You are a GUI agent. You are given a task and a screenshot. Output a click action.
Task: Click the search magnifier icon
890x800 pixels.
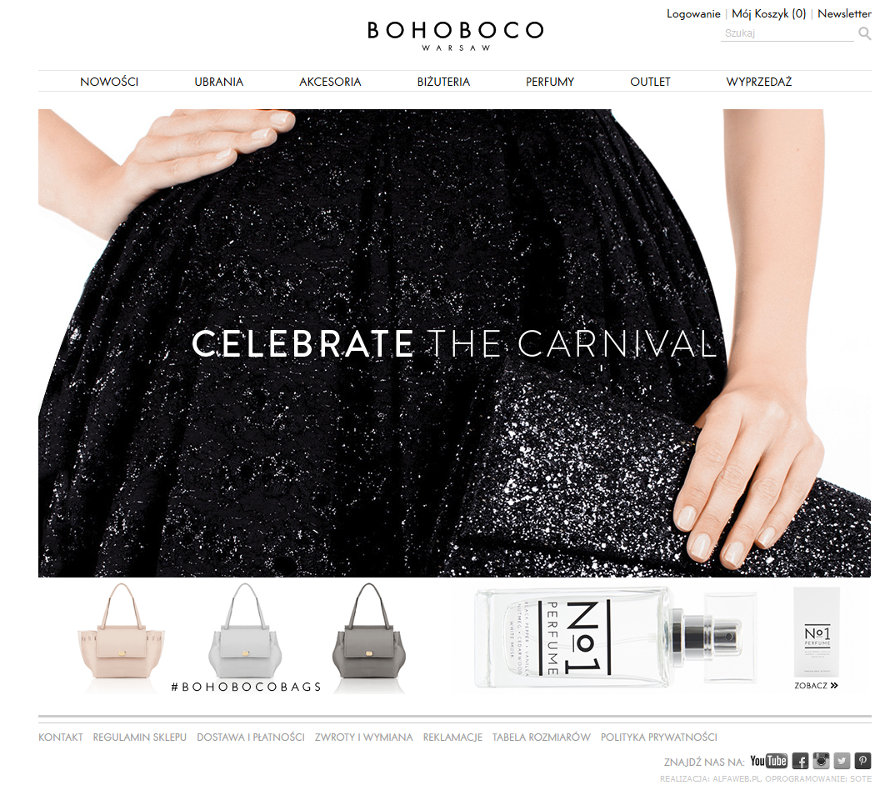pos(864,33)
